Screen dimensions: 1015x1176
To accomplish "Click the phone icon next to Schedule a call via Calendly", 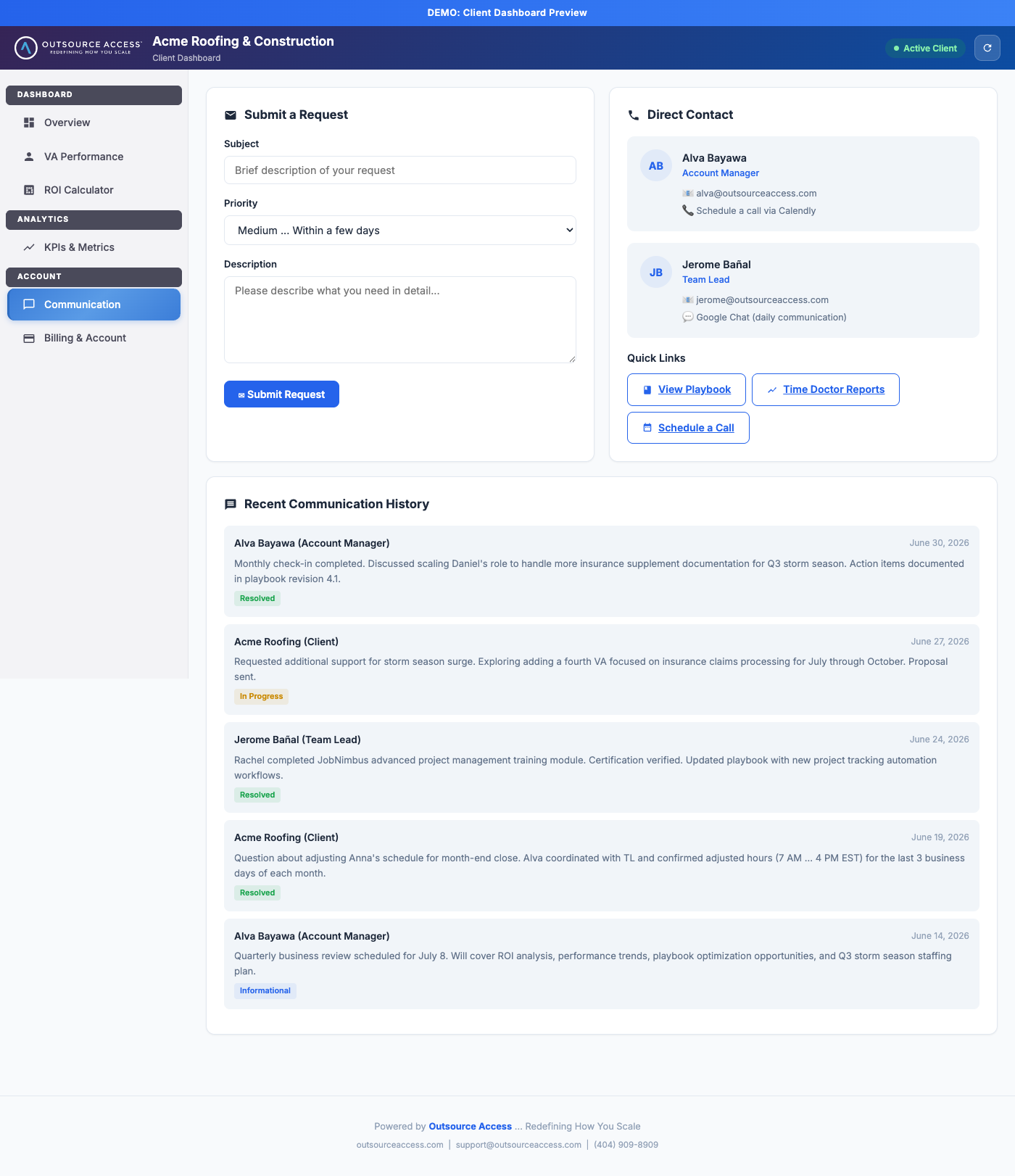I will pyautogui.click(x=688, y=210).
